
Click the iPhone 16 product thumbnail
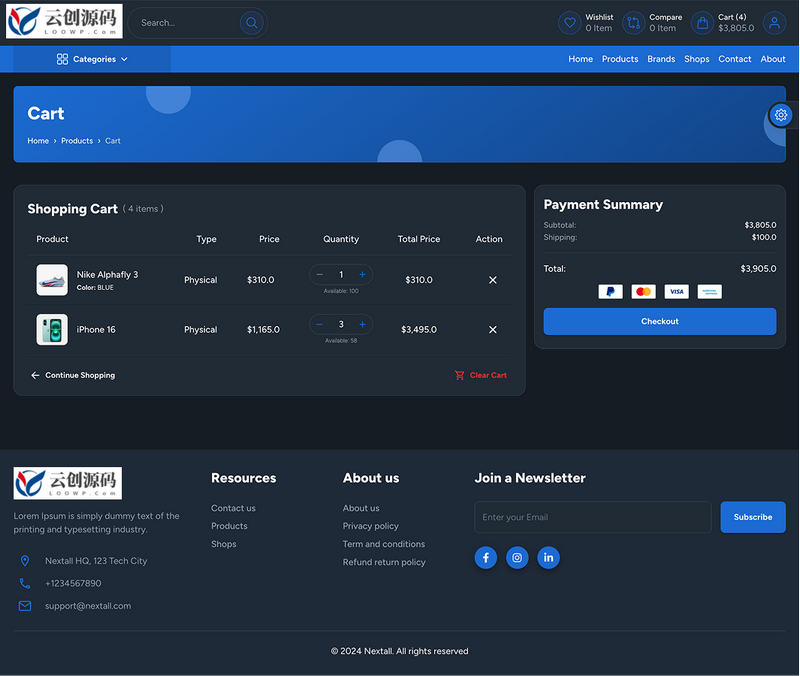click(52, 330)
